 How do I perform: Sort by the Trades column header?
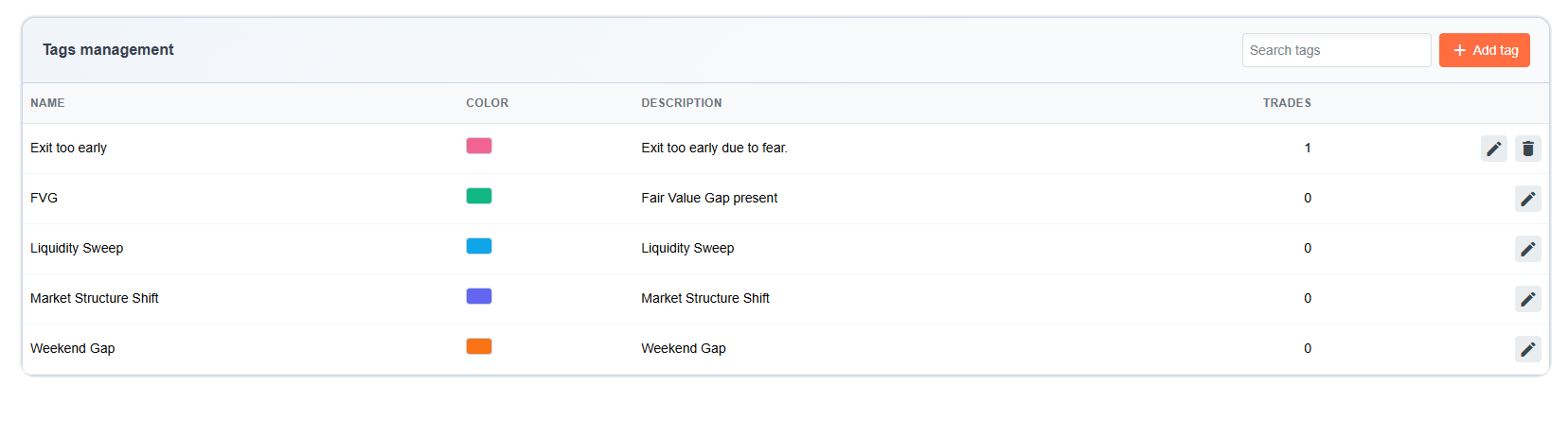click(x=1286, y=103)
